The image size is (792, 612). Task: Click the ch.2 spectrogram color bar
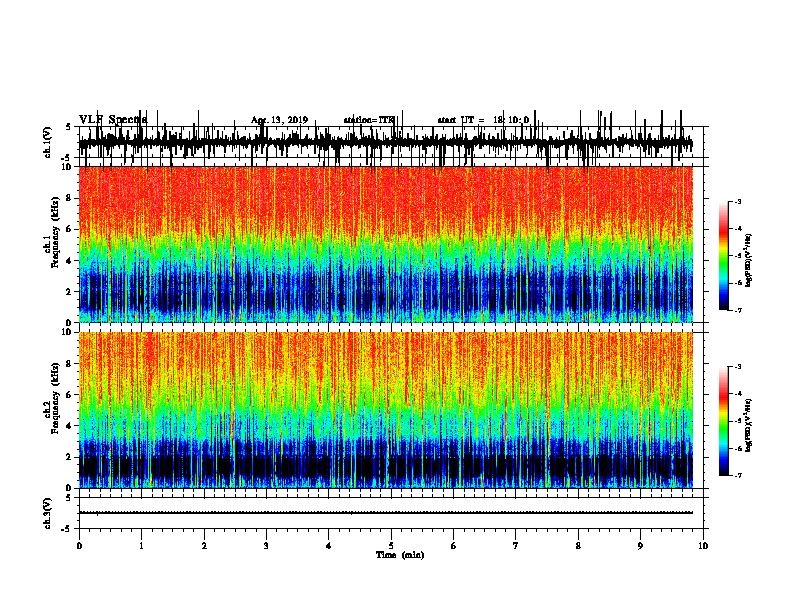point(724,421)
